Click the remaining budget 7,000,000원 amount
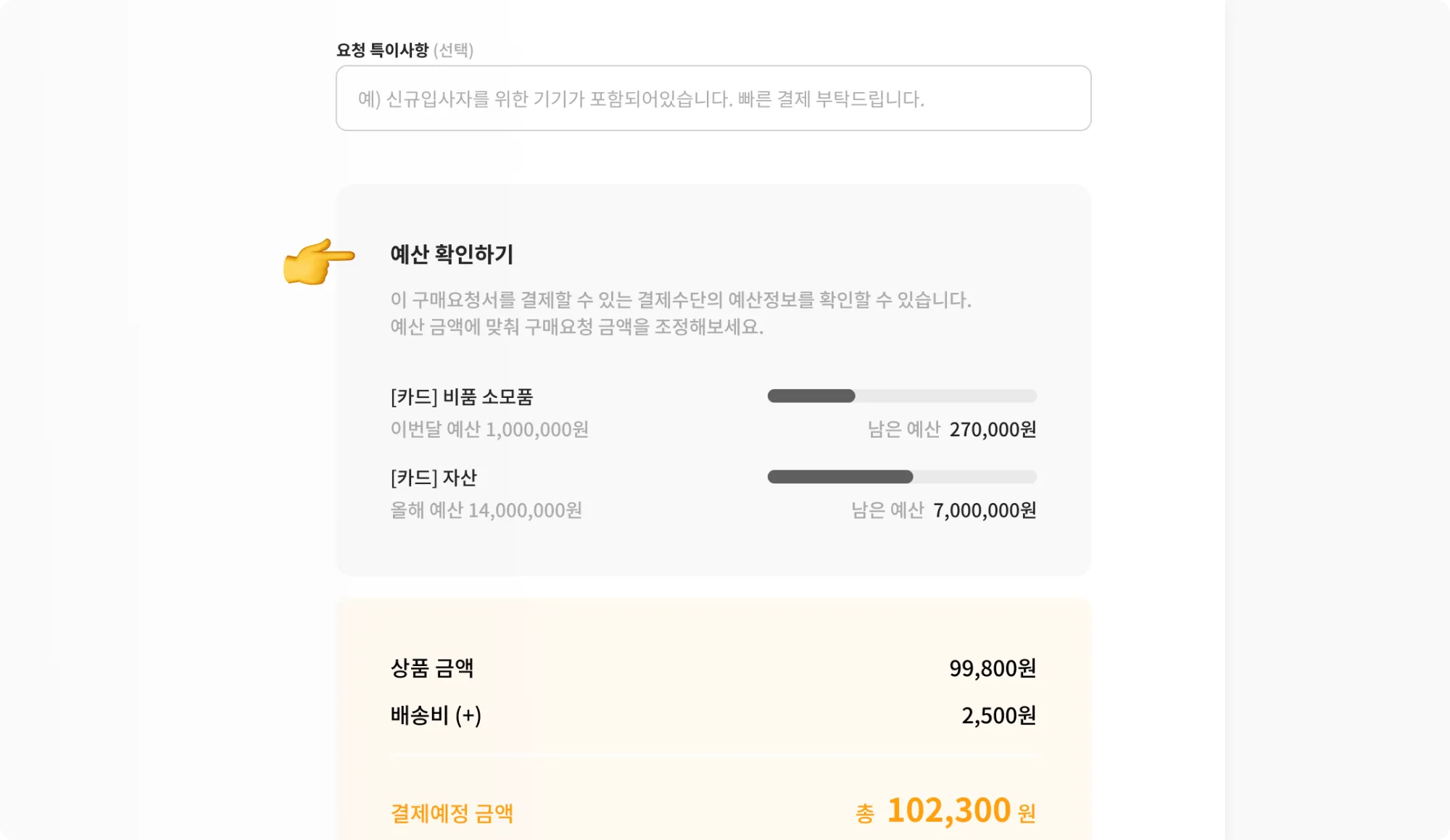 [x=984, y=511]
